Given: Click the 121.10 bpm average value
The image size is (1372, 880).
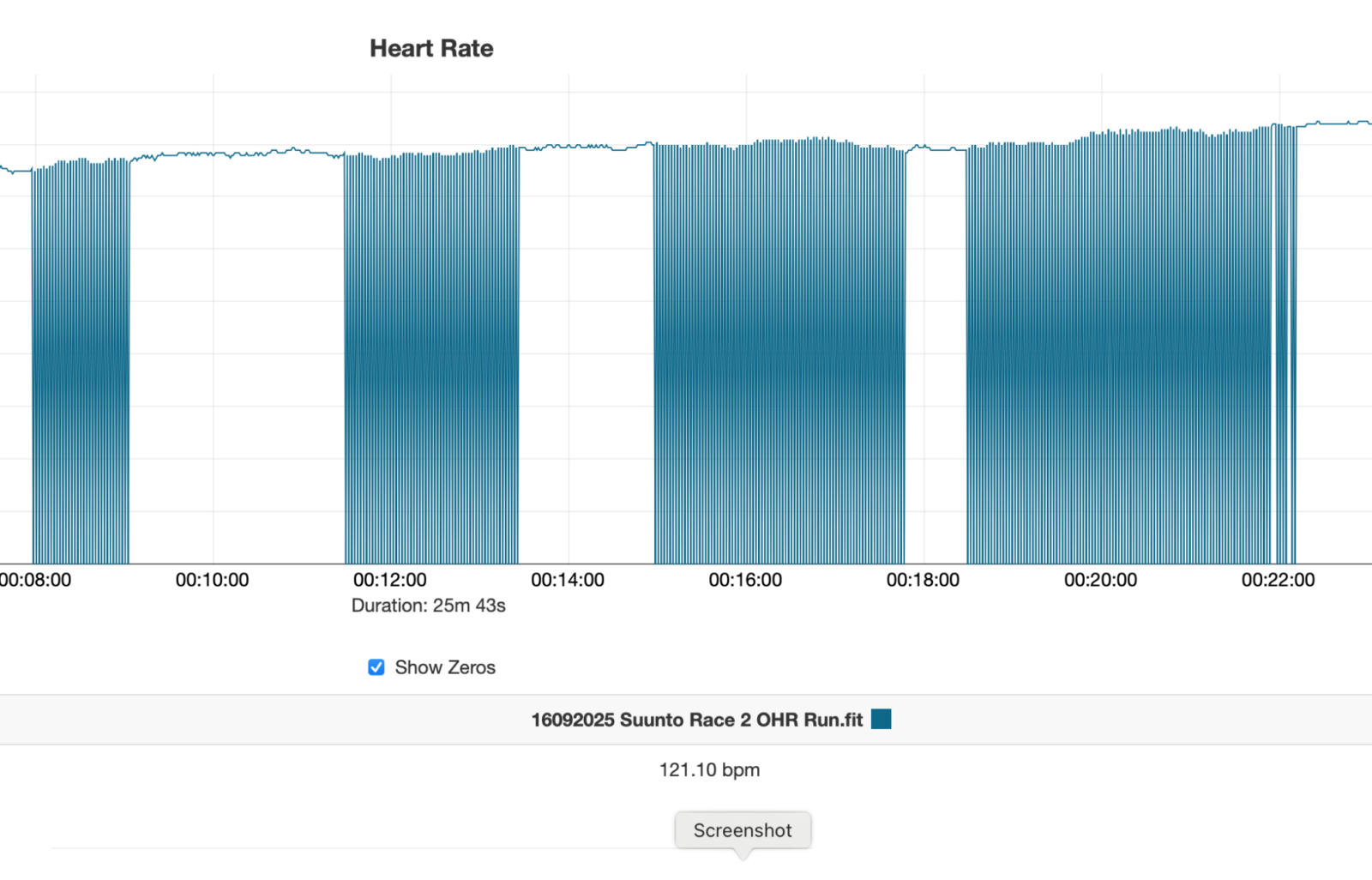Looking at the screenshot, I should pos(709,769).
